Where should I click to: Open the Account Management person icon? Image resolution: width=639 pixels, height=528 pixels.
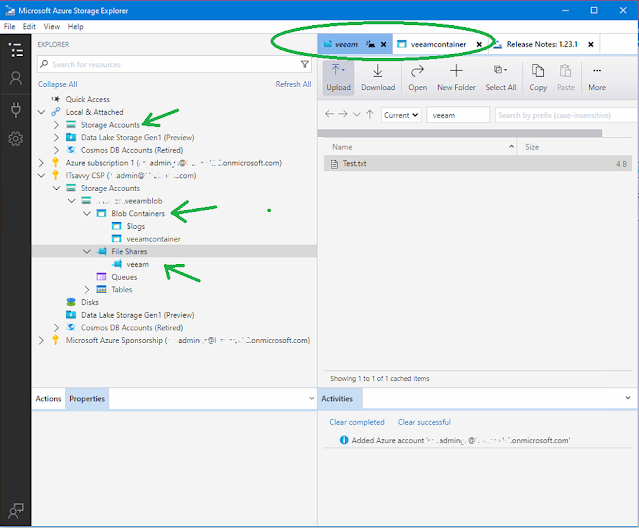[15, 78]
